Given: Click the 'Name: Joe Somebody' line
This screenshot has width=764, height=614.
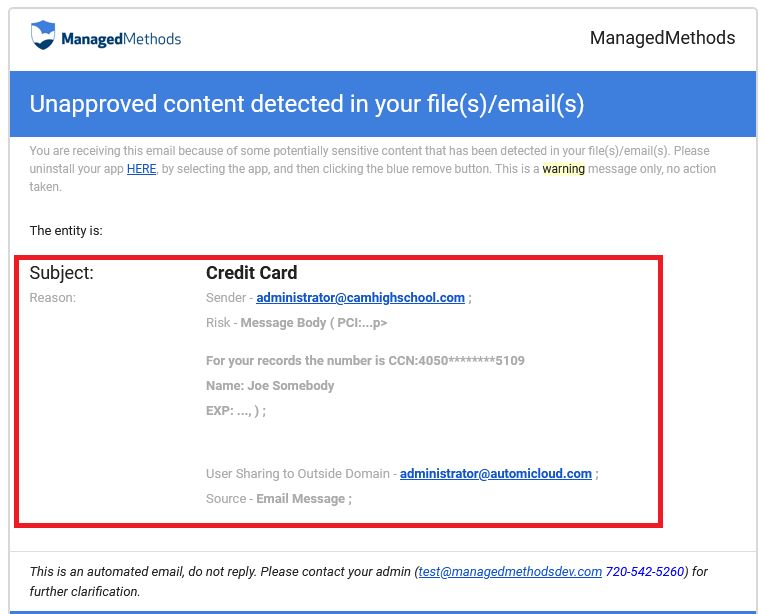Looking at the screenshot, I should click(270, 385).
